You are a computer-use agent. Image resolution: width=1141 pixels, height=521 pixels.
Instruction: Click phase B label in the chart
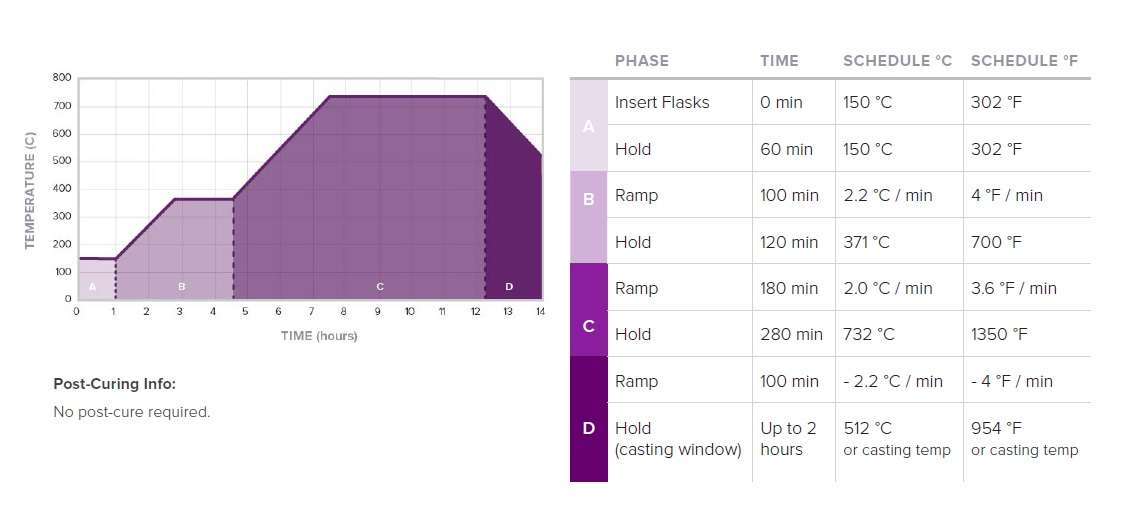181,287
